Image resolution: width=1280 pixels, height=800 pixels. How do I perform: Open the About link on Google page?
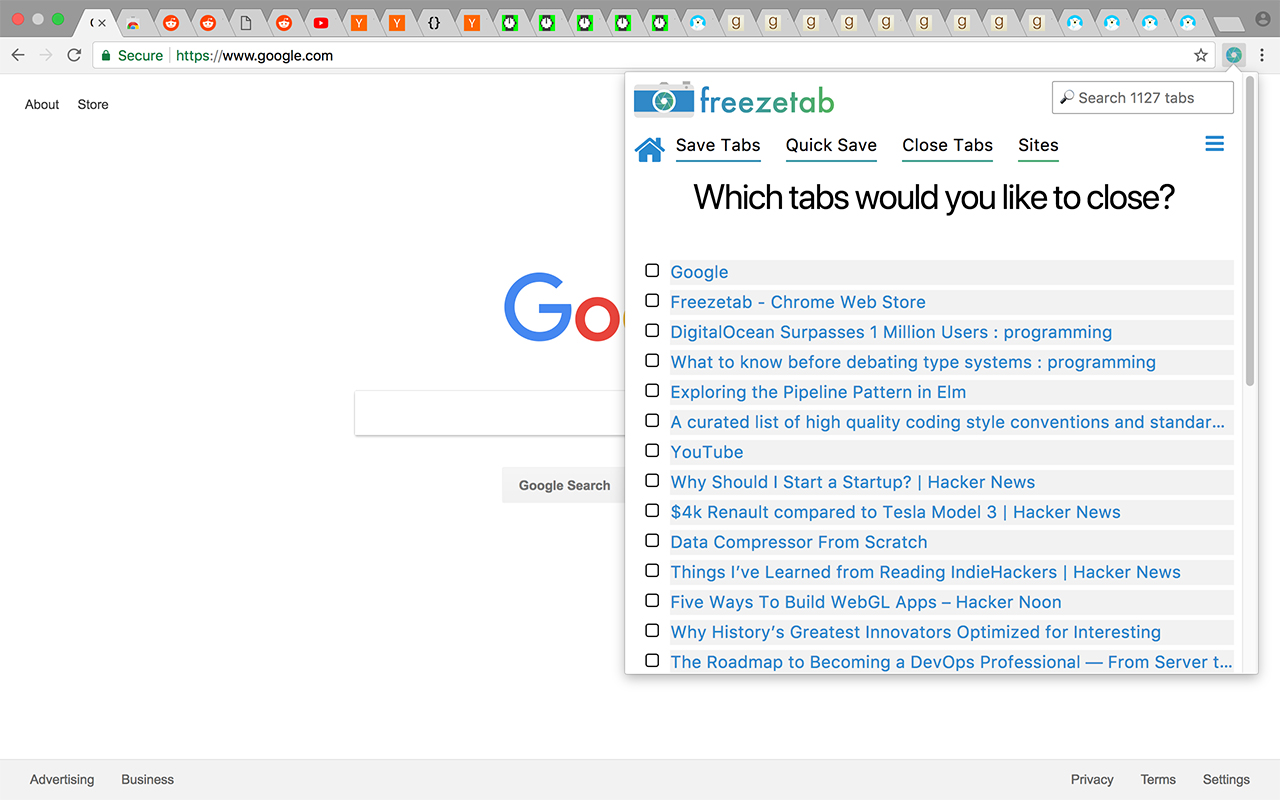click(x=42, y=104)
